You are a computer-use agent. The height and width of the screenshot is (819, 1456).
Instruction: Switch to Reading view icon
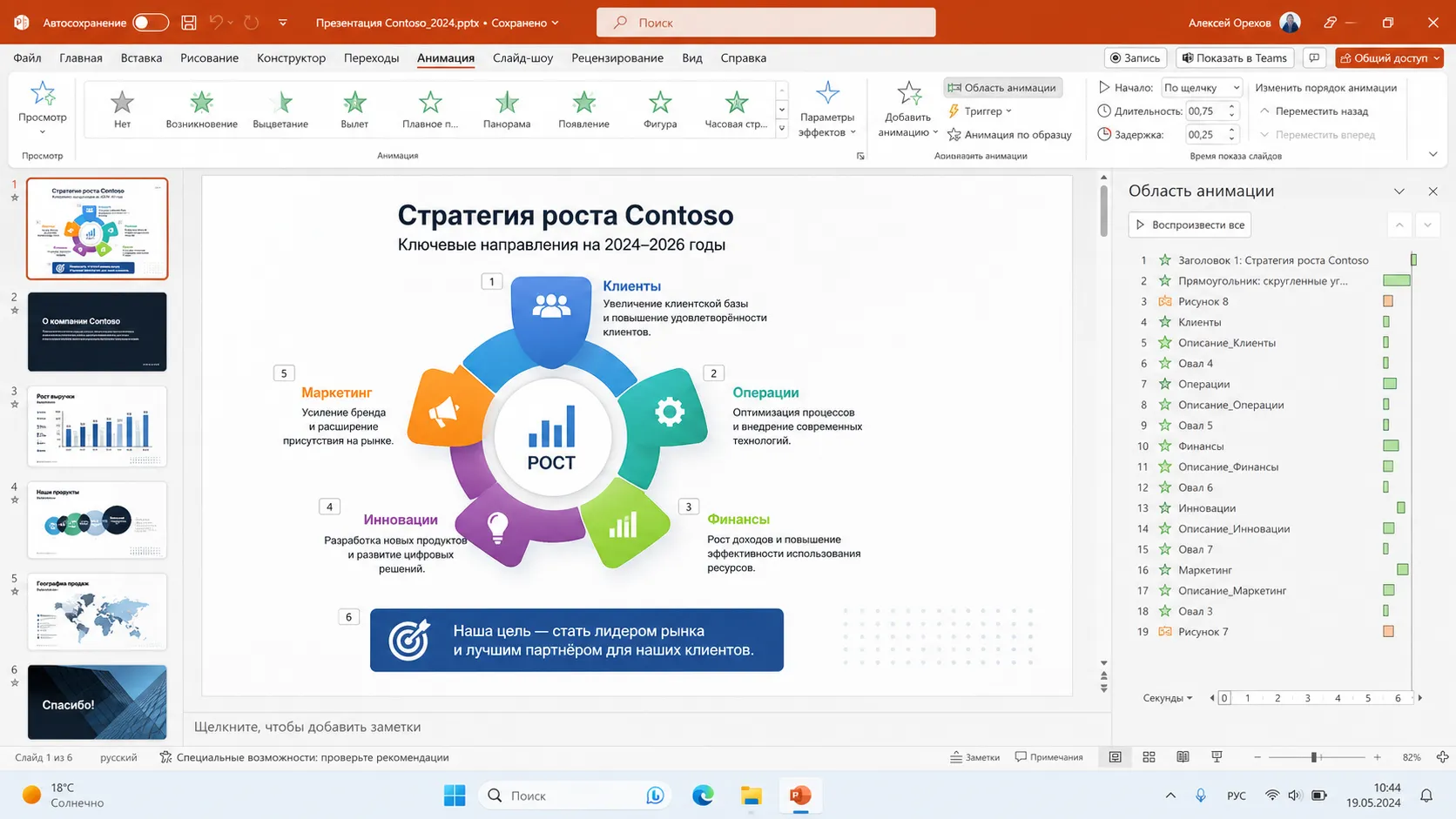1183,757
